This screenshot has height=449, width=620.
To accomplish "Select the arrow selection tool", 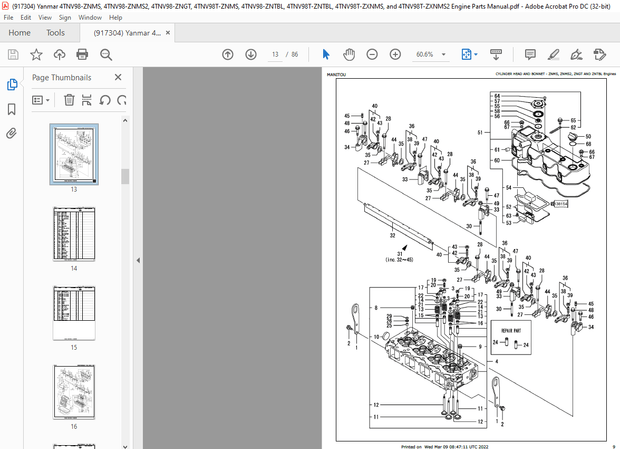I will 326,55.
